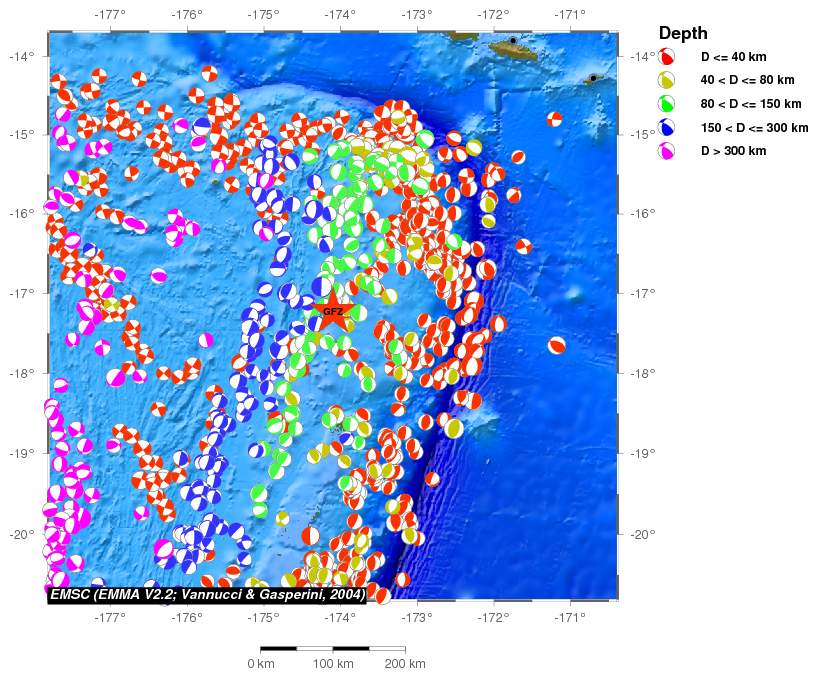Screen dimensions: 818x678
Task: Click the bold Depth legend heading
Action: pos(683,33)
